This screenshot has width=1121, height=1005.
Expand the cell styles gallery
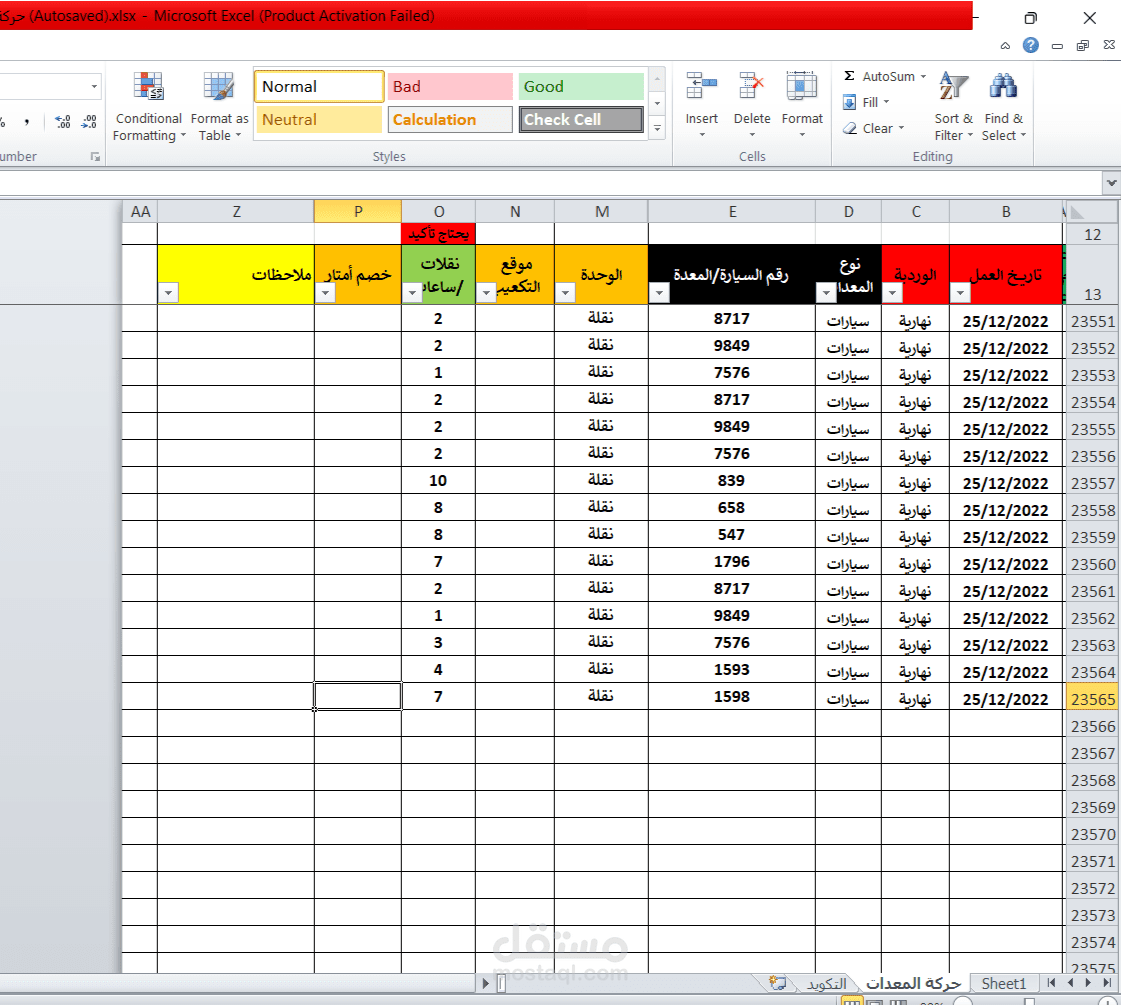tap(657, 129)
